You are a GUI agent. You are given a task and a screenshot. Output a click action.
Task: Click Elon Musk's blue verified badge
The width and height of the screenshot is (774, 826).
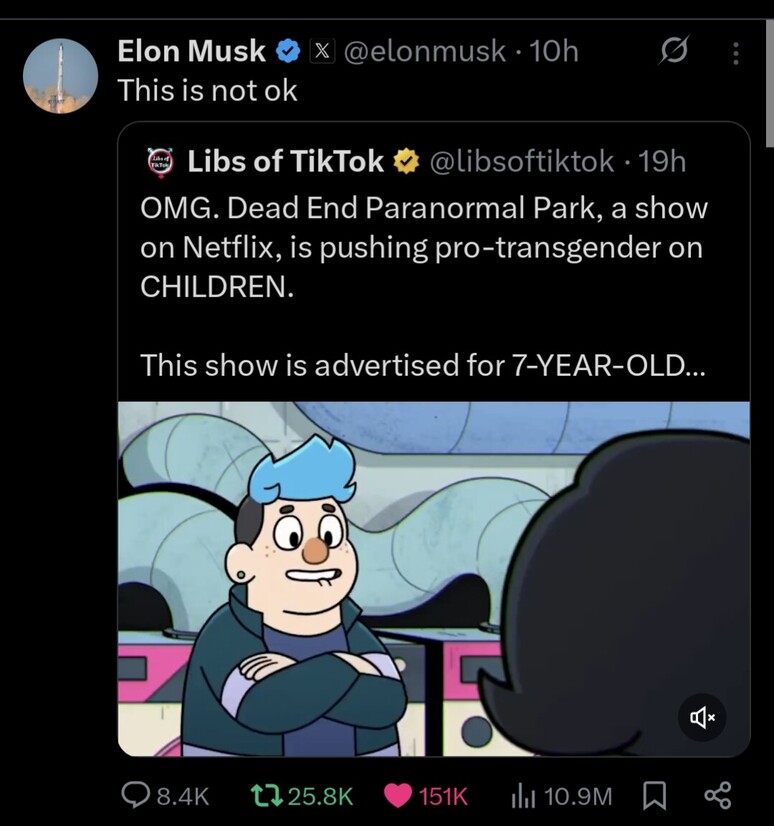tap(289, 50)
